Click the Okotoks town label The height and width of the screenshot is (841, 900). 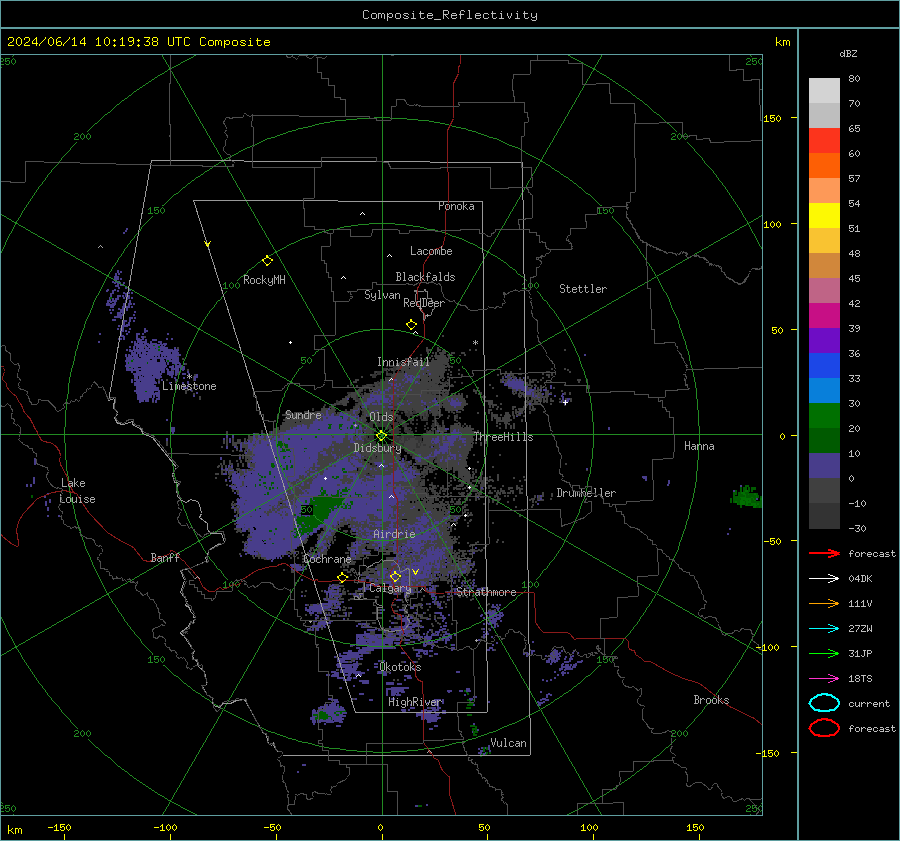coord(400,667)
